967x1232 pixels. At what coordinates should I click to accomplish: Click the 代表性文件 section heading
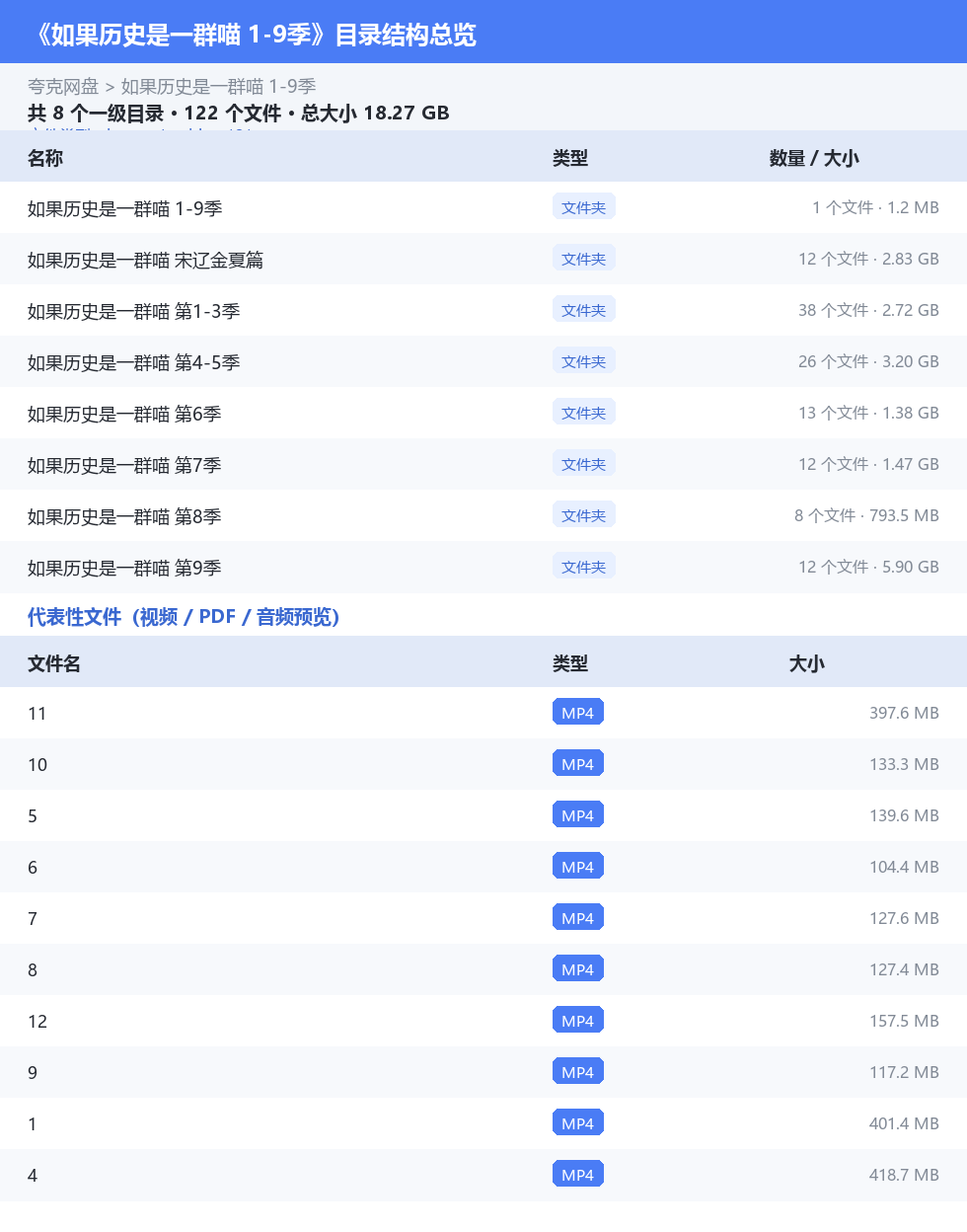[184, 617]
